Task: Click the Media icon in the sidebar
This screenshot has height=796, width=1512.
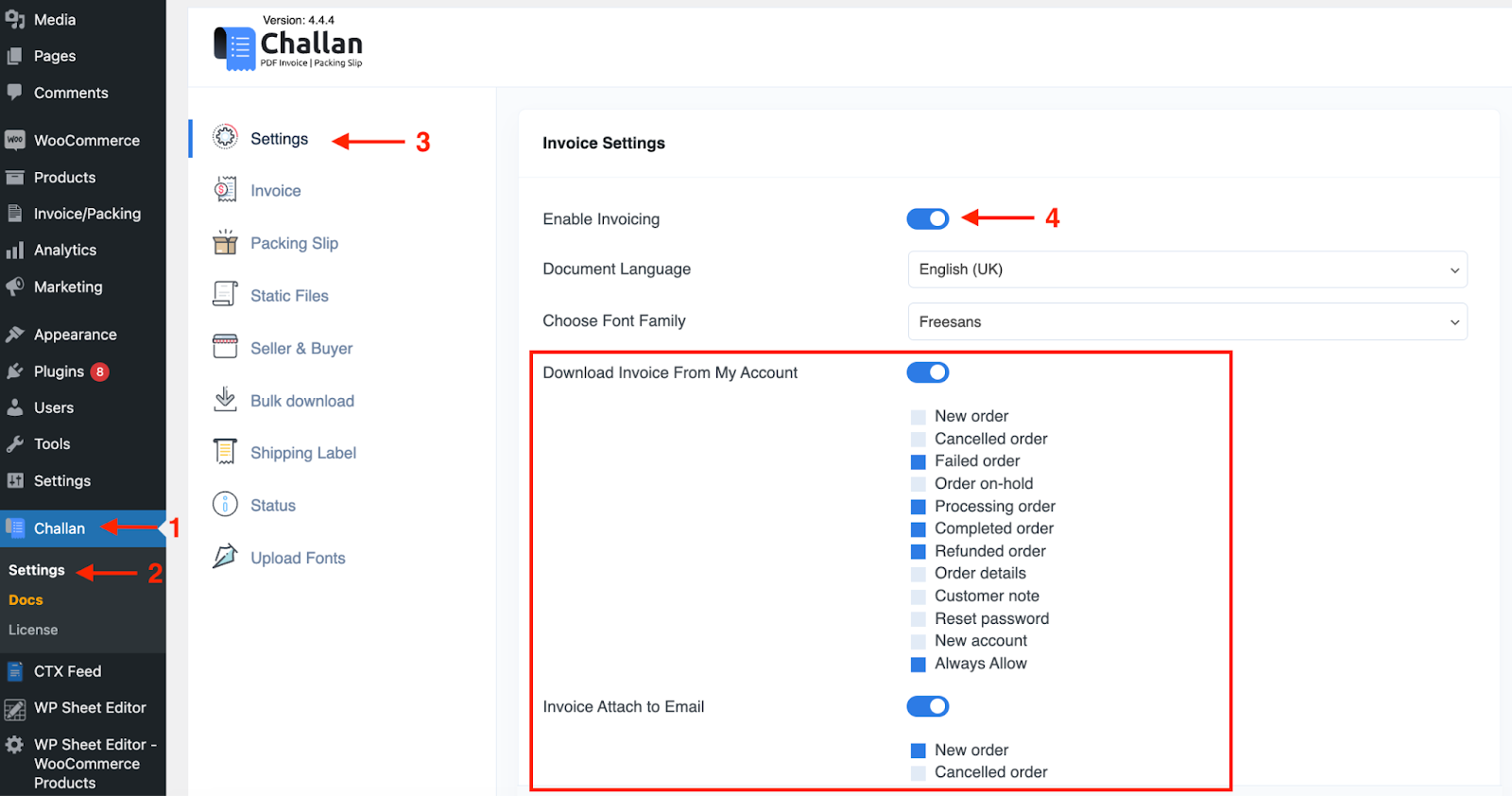Action: point(15,19)
